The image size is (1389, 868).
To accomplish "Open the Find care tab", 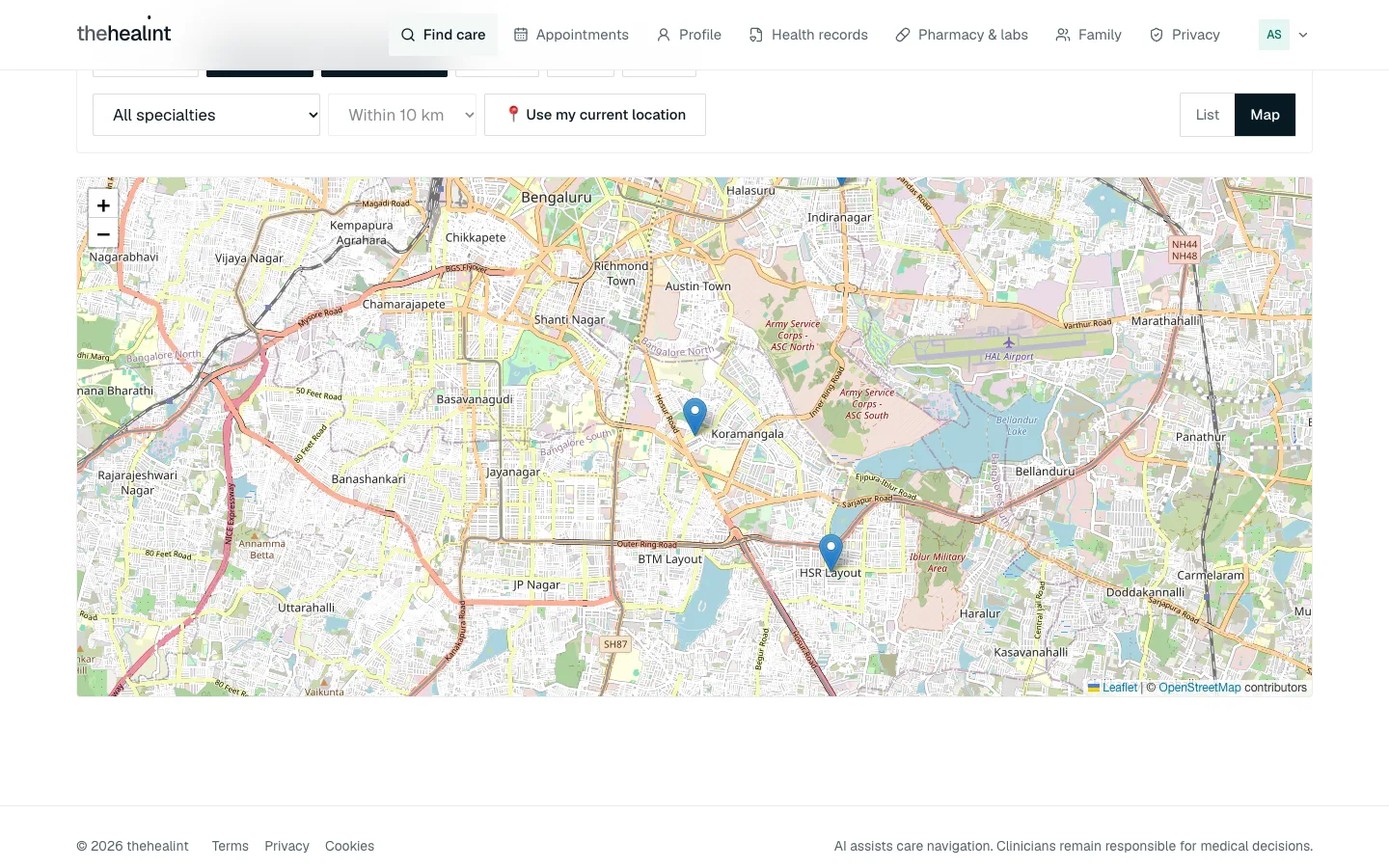I will pyautogui.click(x=443, y=35).
